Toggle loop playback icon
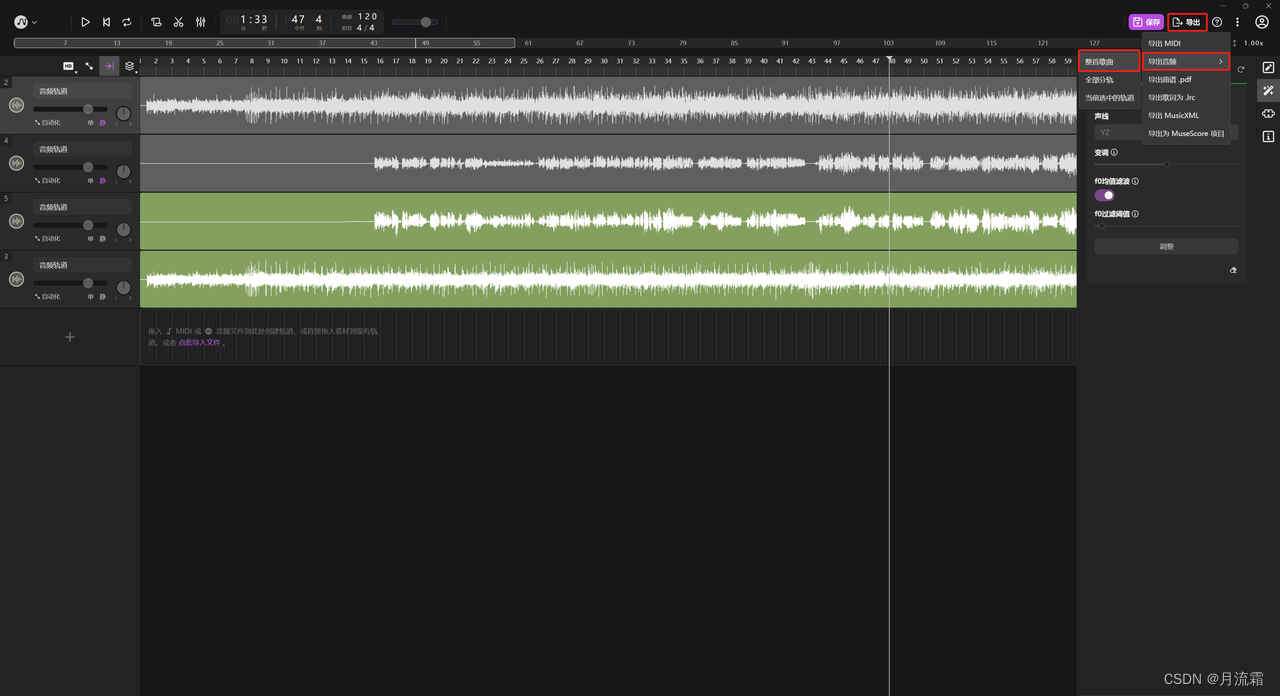Viewport: 1280px width, 696px height. (127, 22)
